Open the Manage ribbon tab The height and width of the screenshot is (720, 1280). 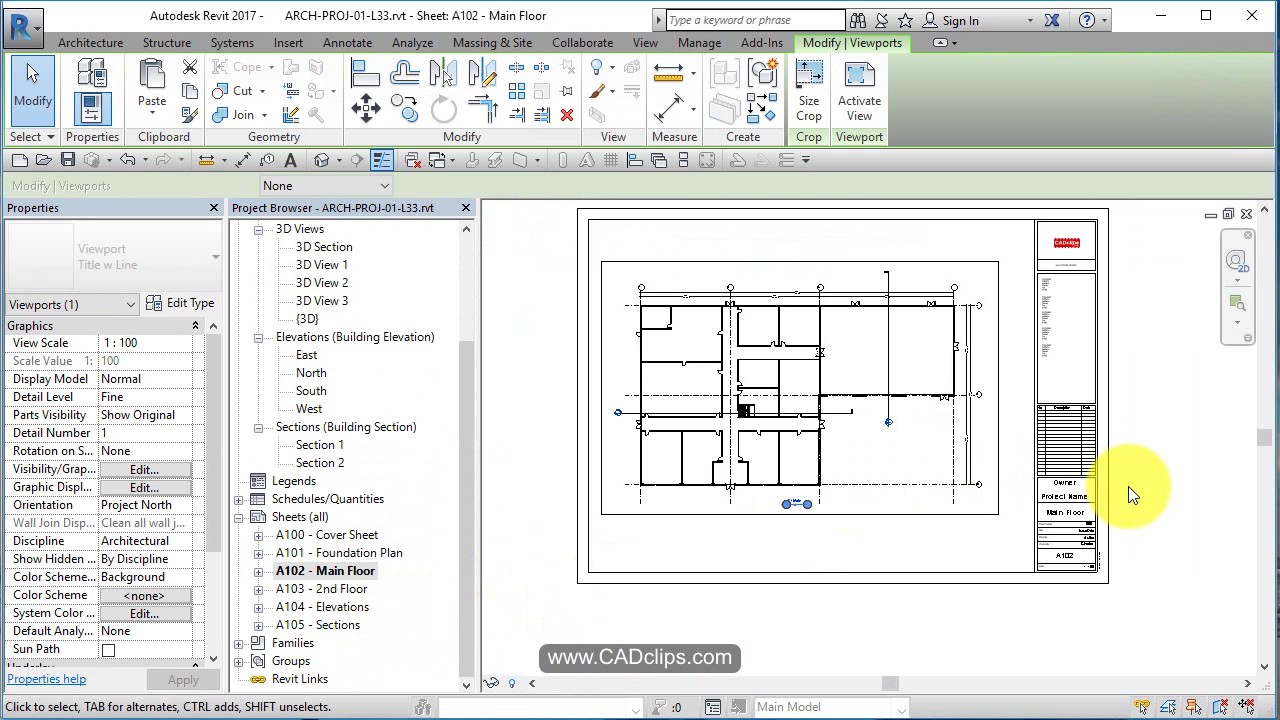[x=699, y=42]
